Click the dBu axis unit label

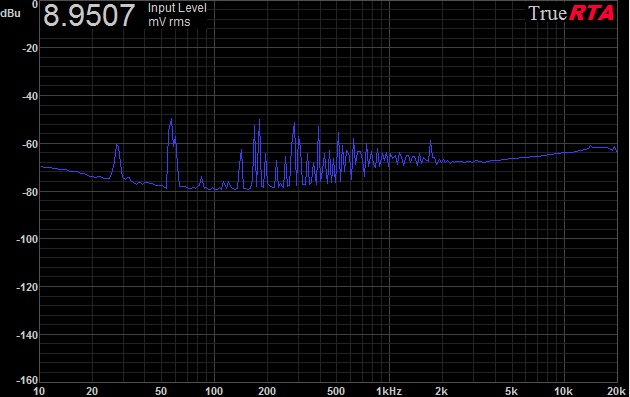(10, 13)
